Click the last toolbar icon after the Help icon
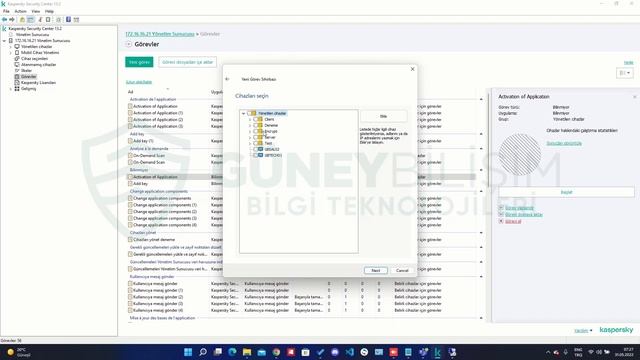Viewport: 640px width, 360px height. 76,20
